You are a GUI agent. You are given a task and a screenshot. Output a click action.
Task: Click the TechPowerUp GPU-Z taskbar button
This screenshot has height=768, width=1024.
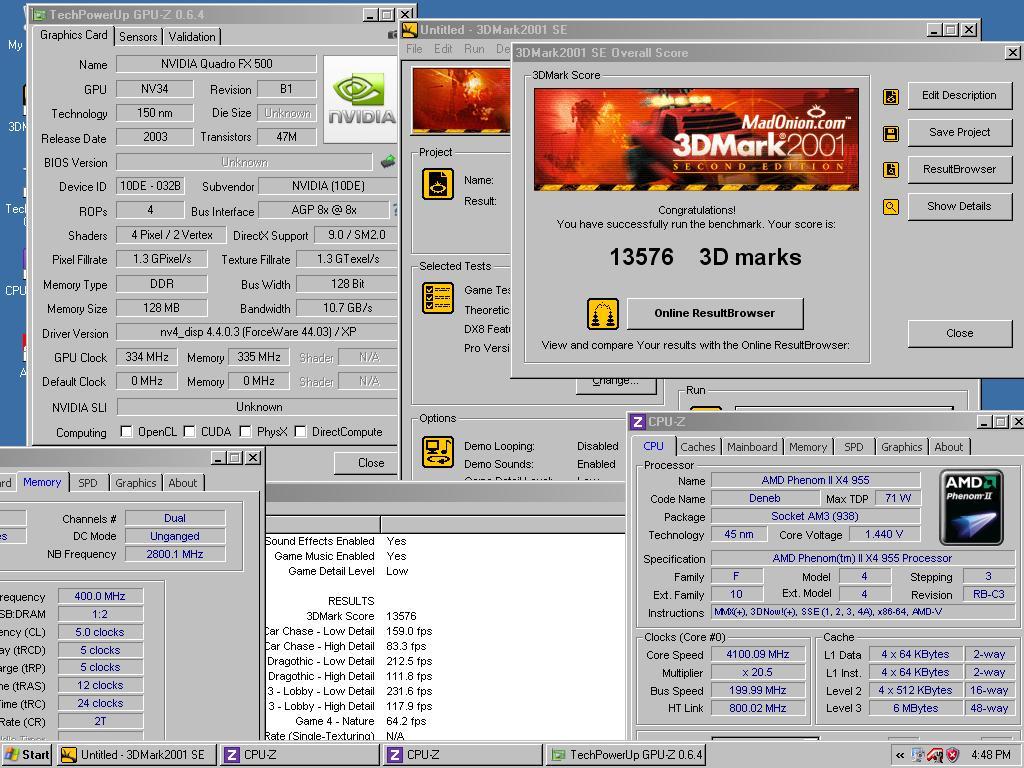(626, 755)
